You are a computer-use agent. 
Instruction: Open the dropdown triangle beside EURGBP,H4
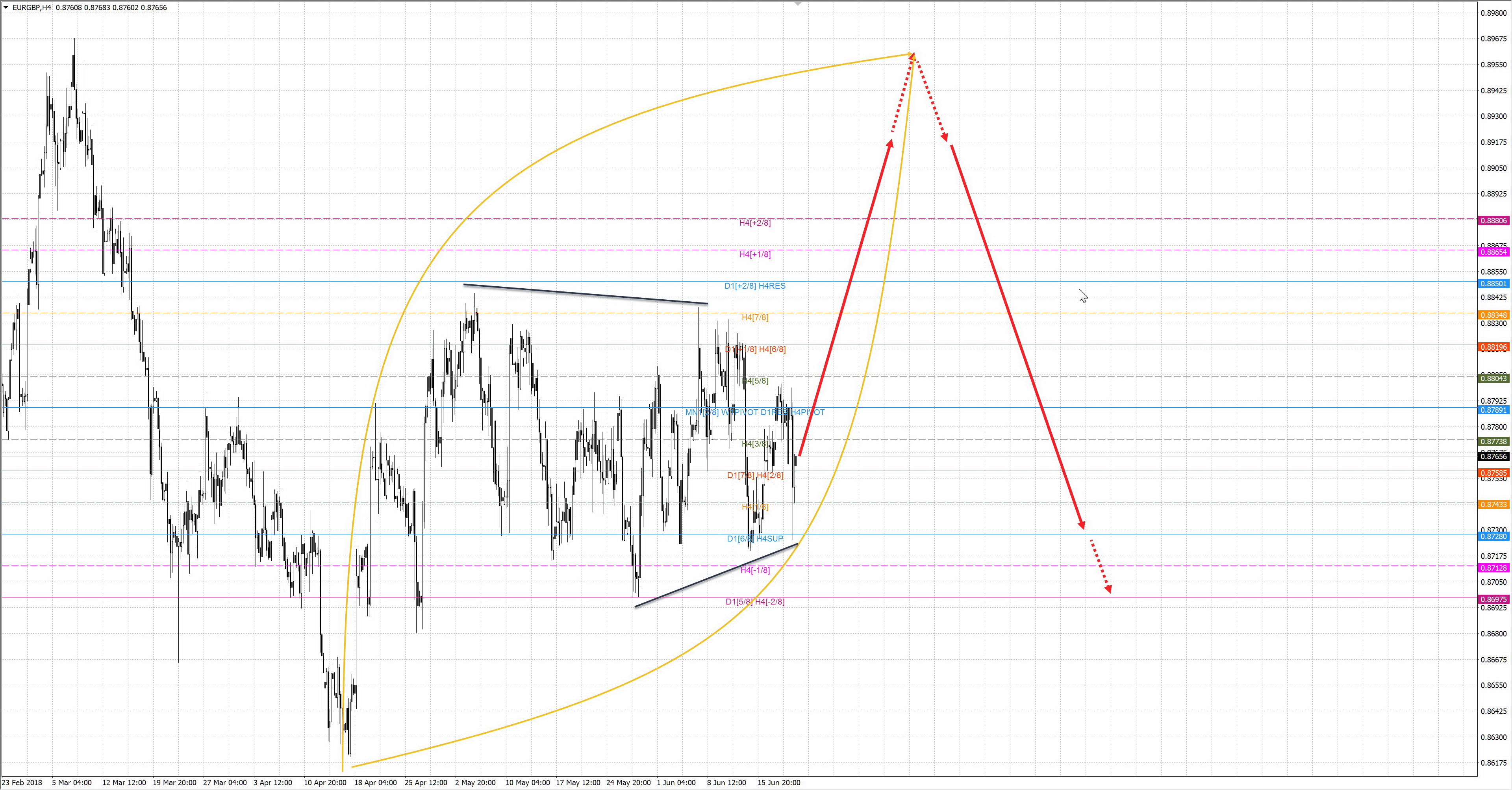tap(6, 7)
